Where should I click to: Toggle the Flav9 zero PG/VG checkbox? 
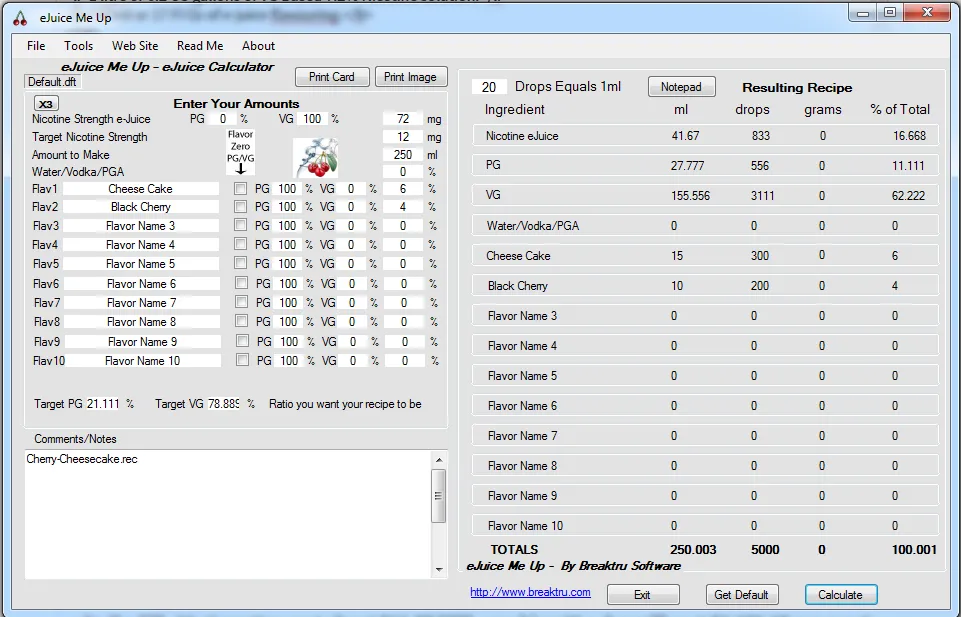click(242, 341)
